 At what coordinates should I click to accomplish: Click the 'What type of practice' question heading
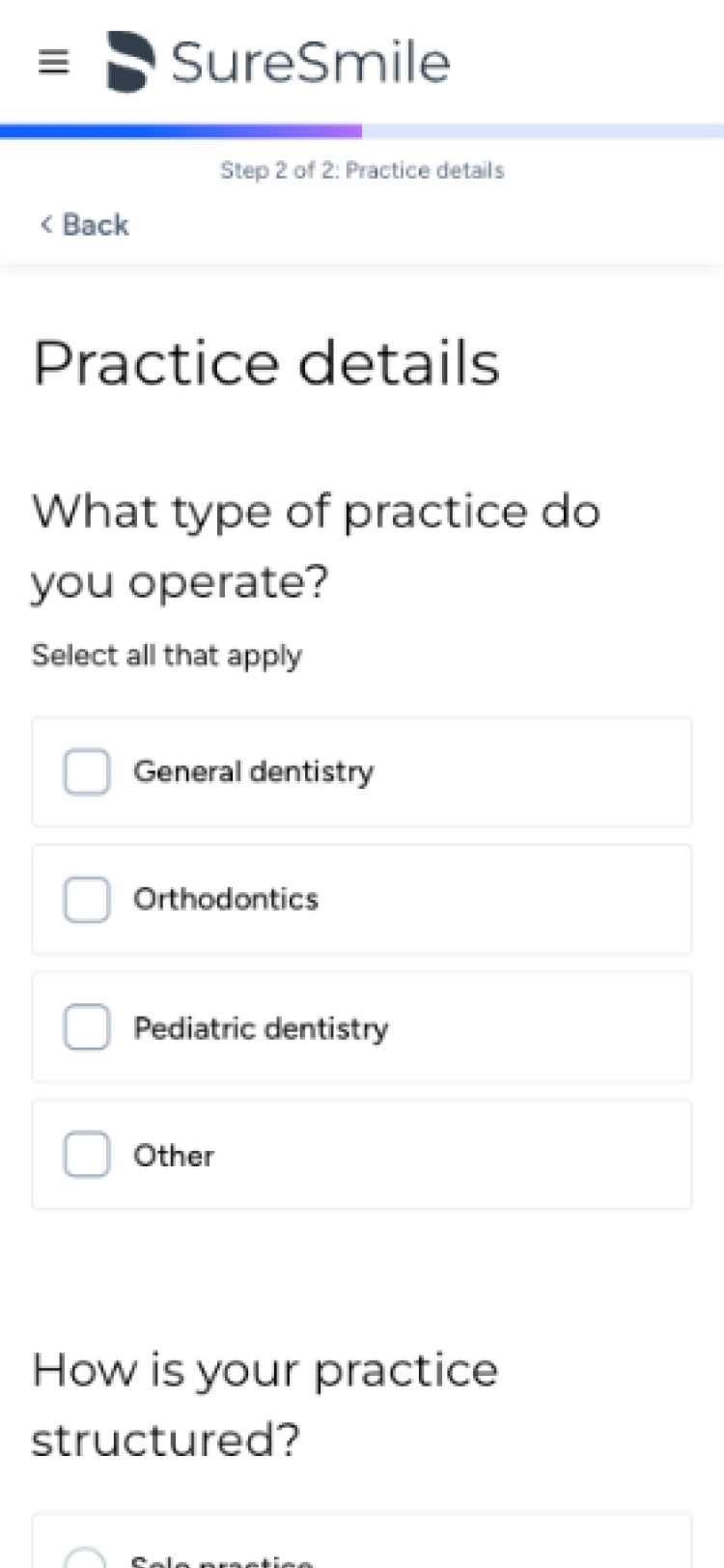tap(316, 546)
